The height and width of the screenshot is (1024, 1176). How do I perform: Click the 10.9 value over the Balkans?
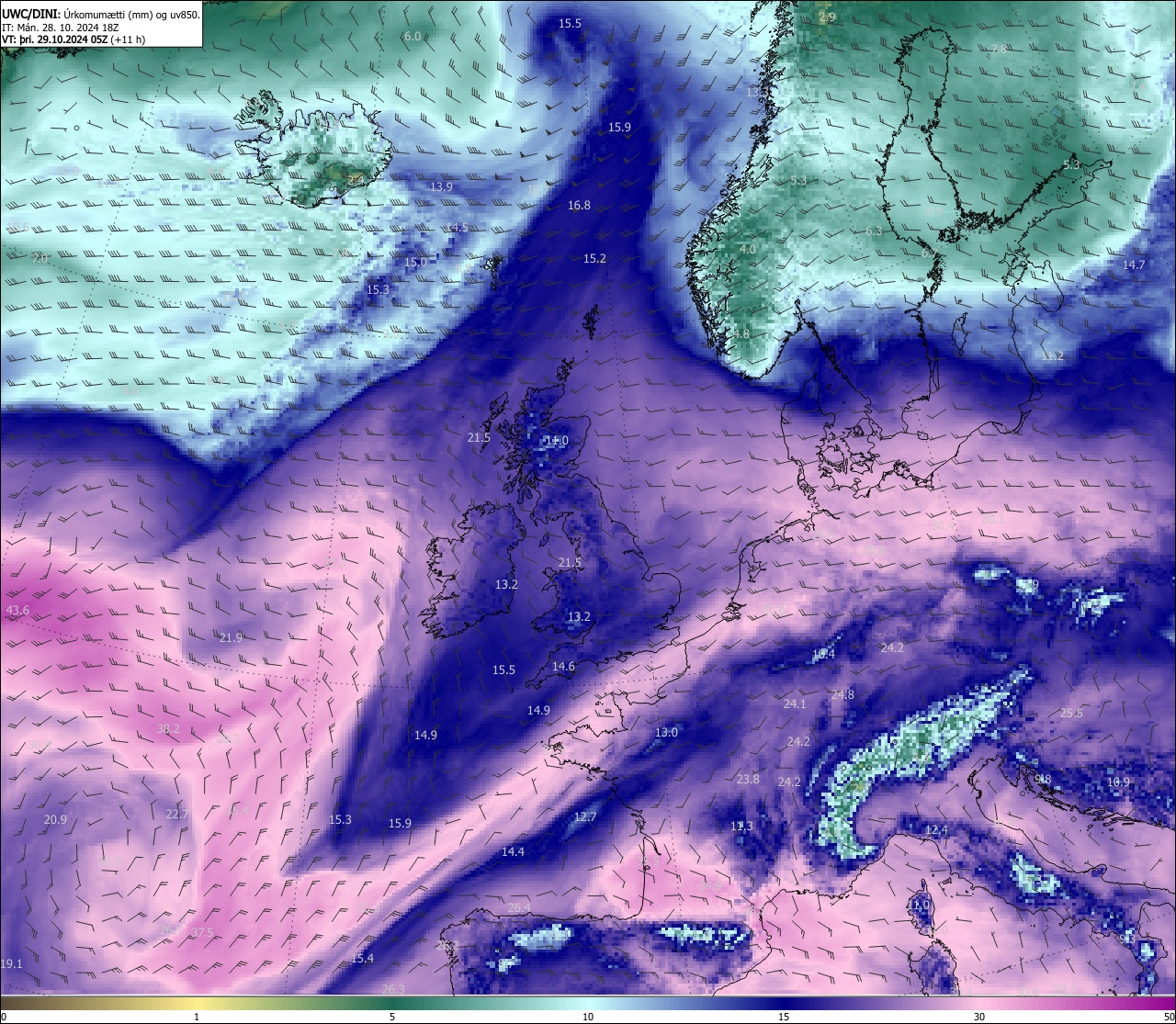pos(1118,782)
